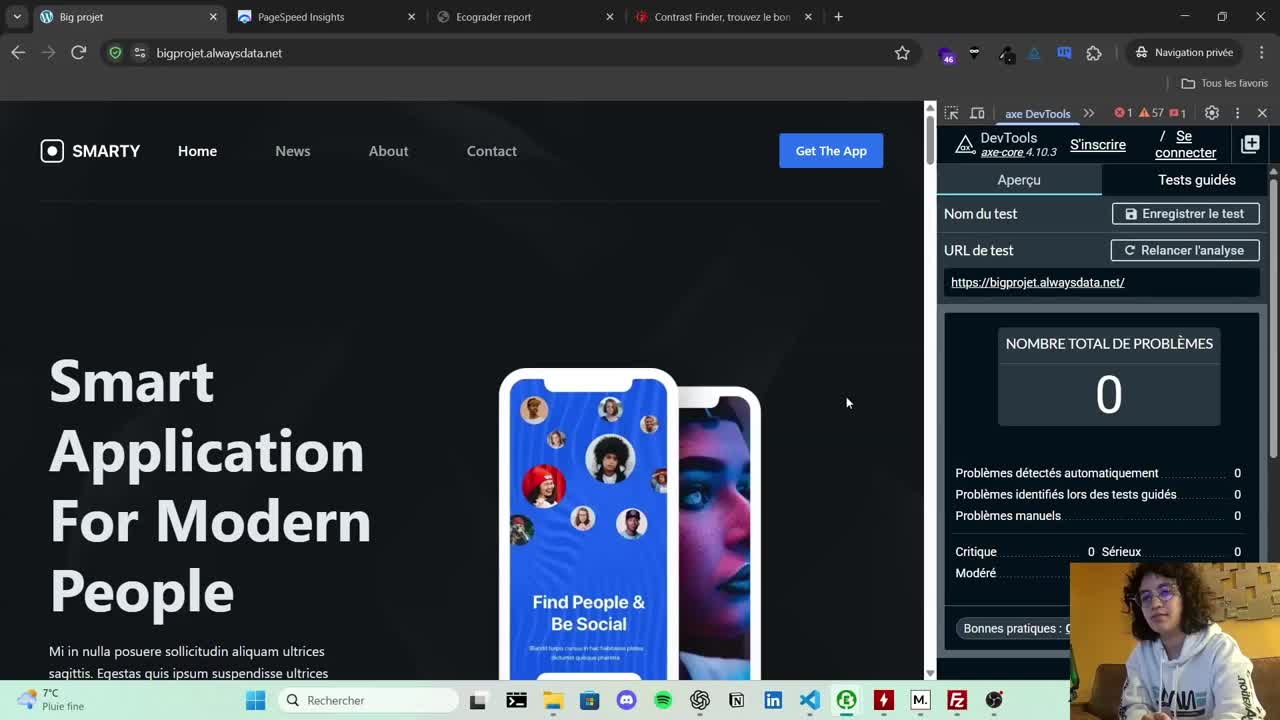The width and height of the screenshot is (1280, 720).
Task: Activate the inspect element picker in DevTools
Action: point(951,113)
